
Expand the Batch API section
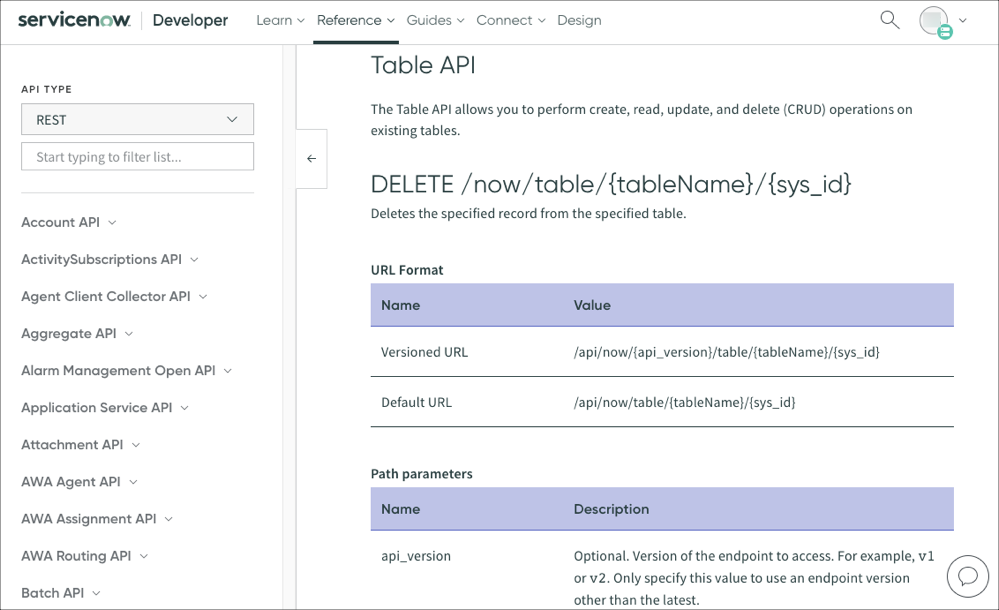[53, 592]
